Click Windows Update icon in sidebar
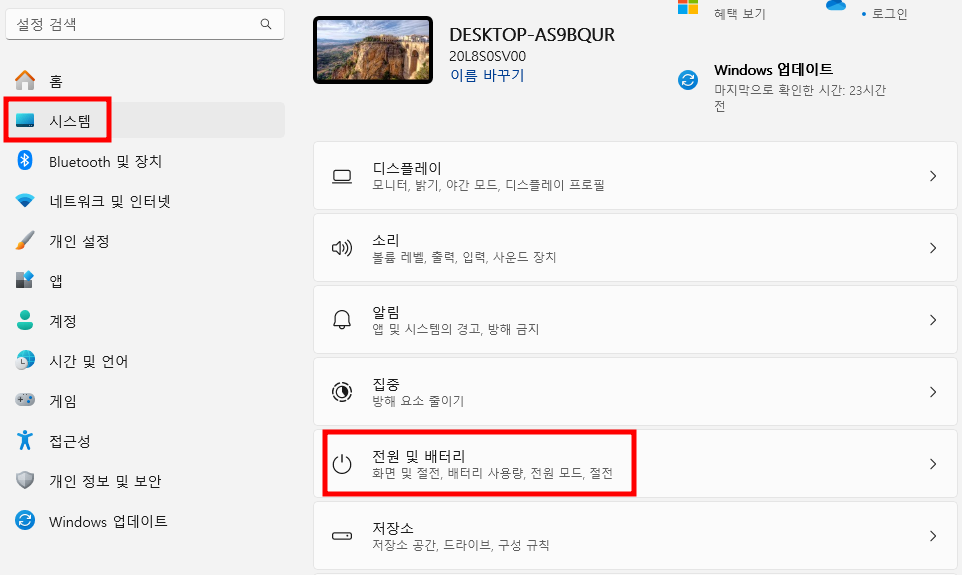Image resolution: width=962 pixels, height=575 pixels. (25, 520)
